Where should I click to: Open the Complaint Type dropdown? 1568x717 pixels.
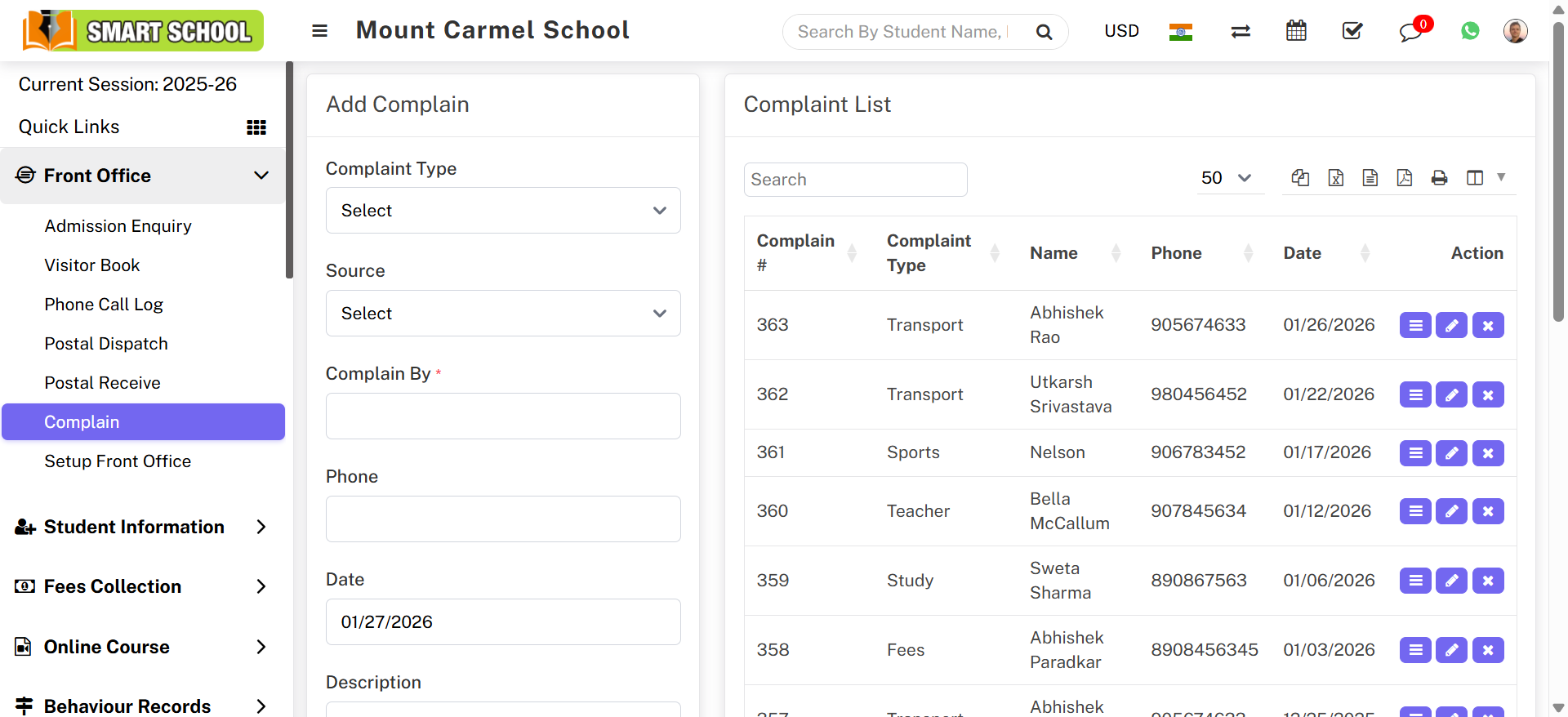[503, 211]
